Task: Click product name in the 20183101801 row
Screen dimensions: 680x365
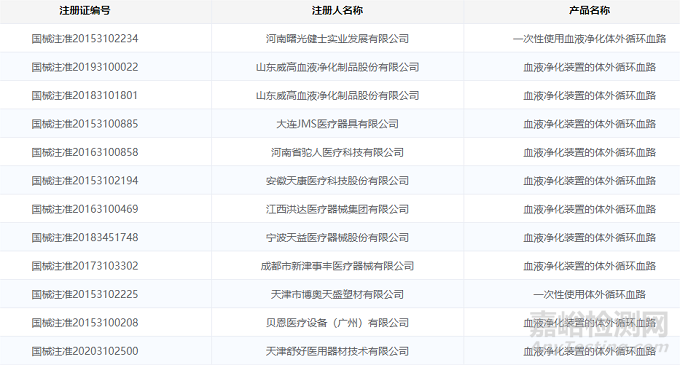Action: pos(589,95)
